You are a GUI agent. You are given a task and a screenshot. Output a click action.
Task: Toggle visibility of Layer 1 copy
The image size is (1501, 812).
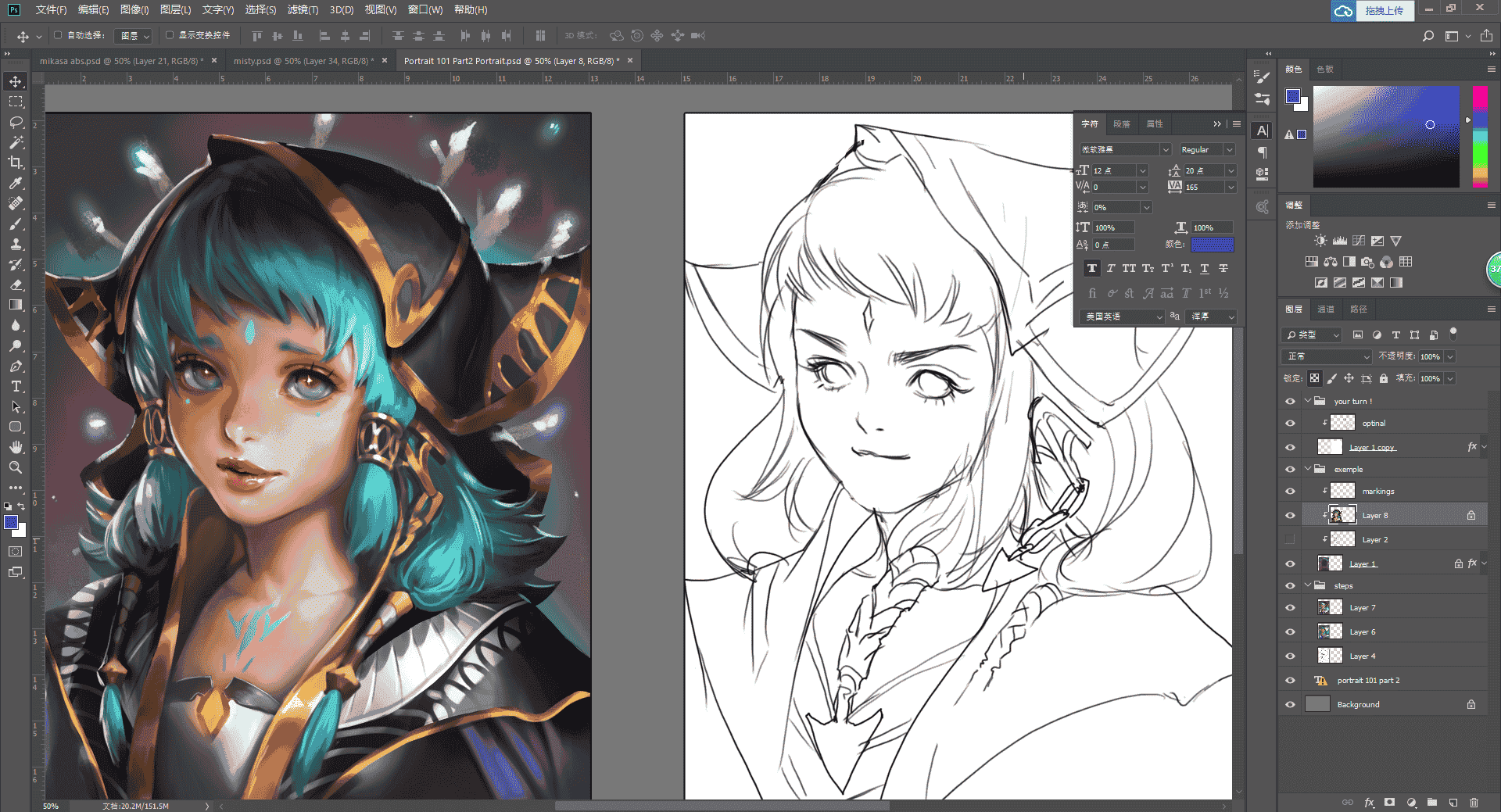click(x=1290, y=447)
